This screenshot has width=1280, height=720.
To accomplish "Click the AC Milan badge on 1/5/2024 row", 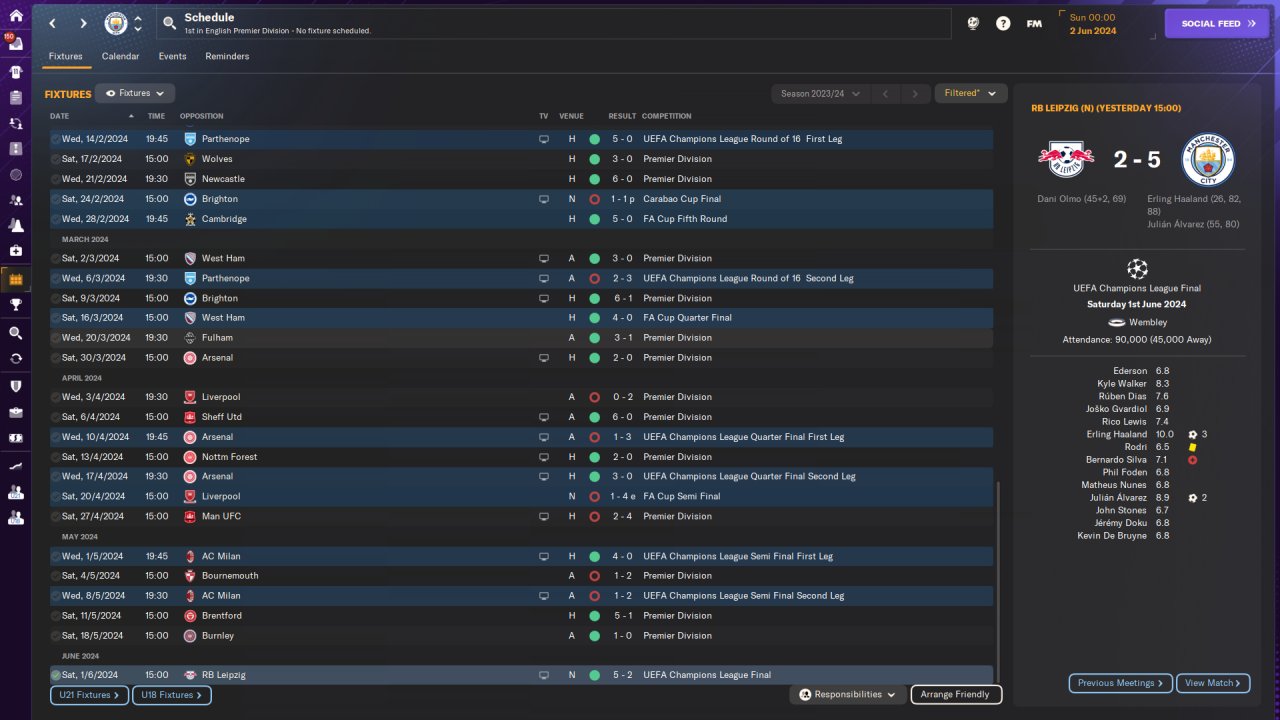I will (x=190, y=556).
